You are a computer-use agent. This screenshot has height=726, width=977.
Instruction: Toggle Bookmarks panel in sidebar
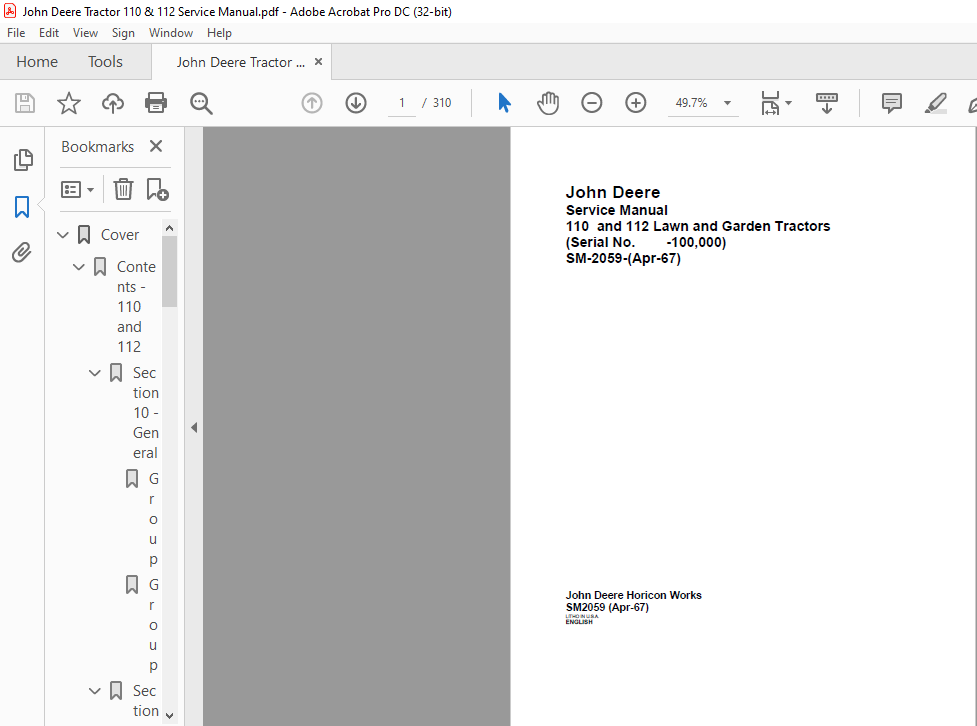click(x=22, y=206)
